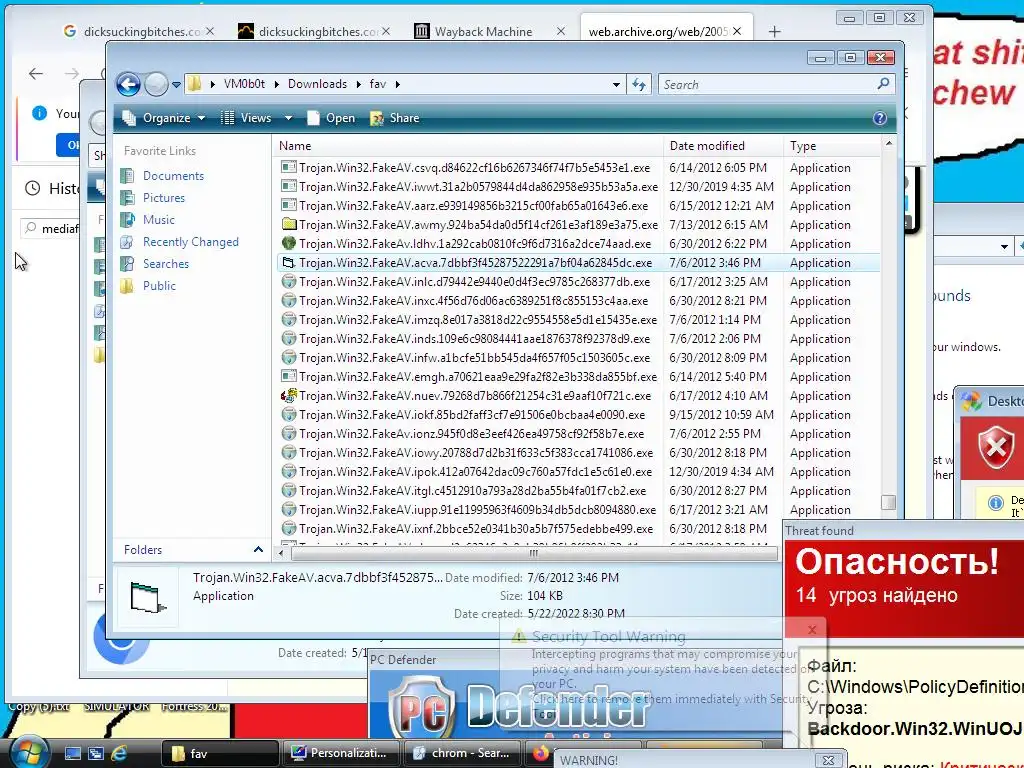The width and height of the screenshot is (1024, 768).
Task: Switch to Personalization taskbar button
Action: tap(340, 753)
